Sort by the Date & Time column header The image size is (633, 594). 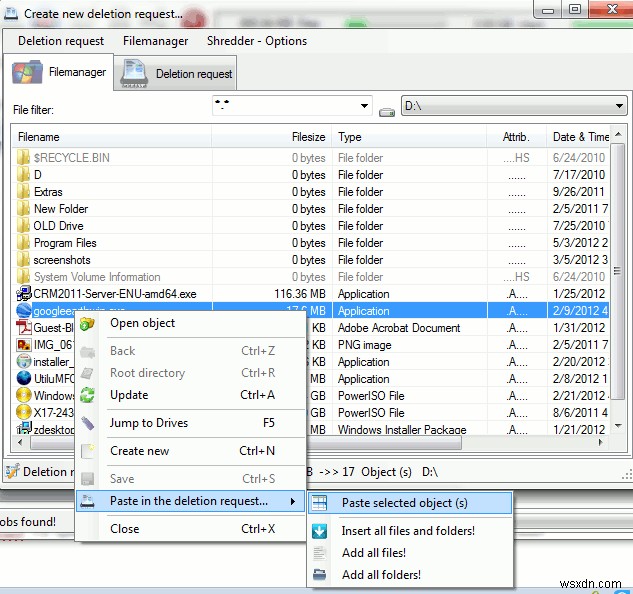tap(578, 137)
